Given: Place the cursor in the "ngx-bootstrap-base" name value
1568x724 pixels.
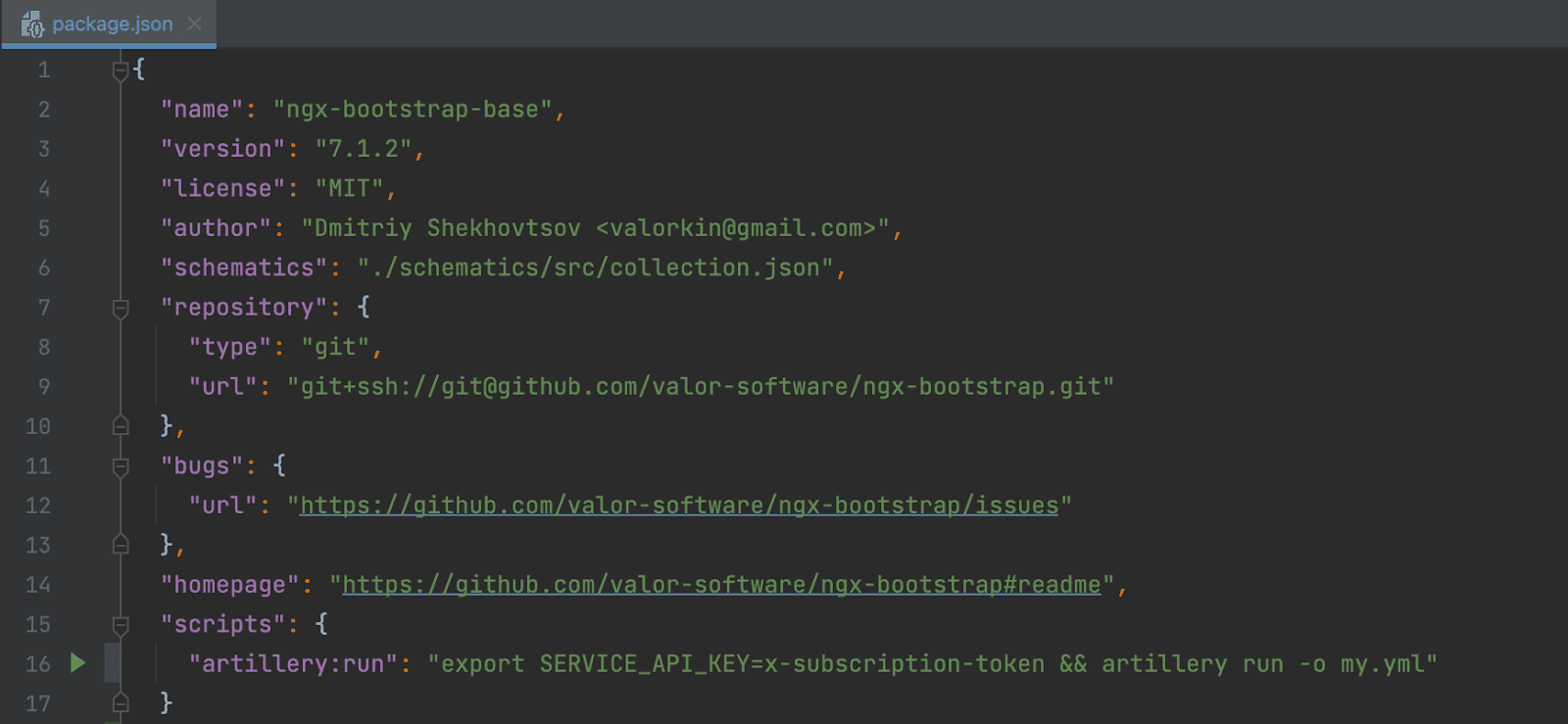Looking at the screenshot, I should pyautogui.click(x=412, y=110).
